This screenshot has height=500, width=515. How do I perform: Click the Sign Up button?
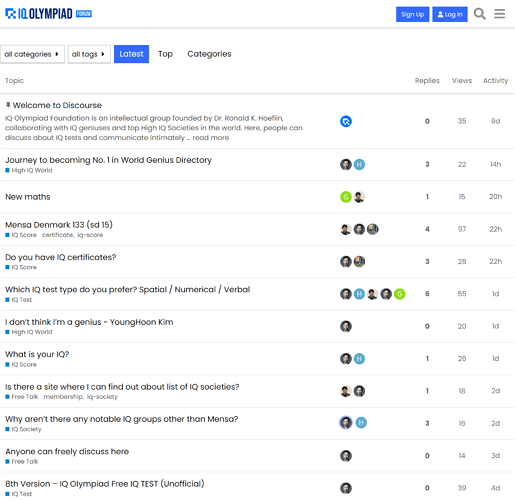(x=412, y=14)
